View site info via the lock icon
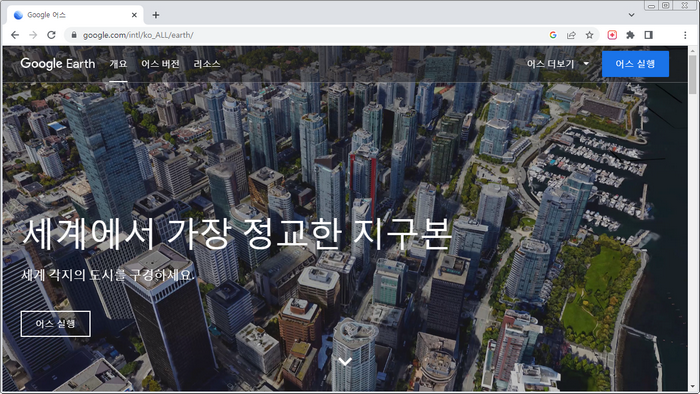 point(74,35)
